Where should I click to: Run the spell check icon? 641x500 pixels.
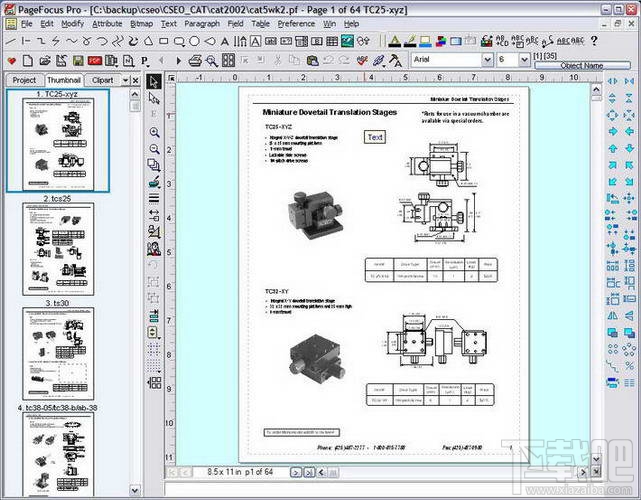pos(362,61)
